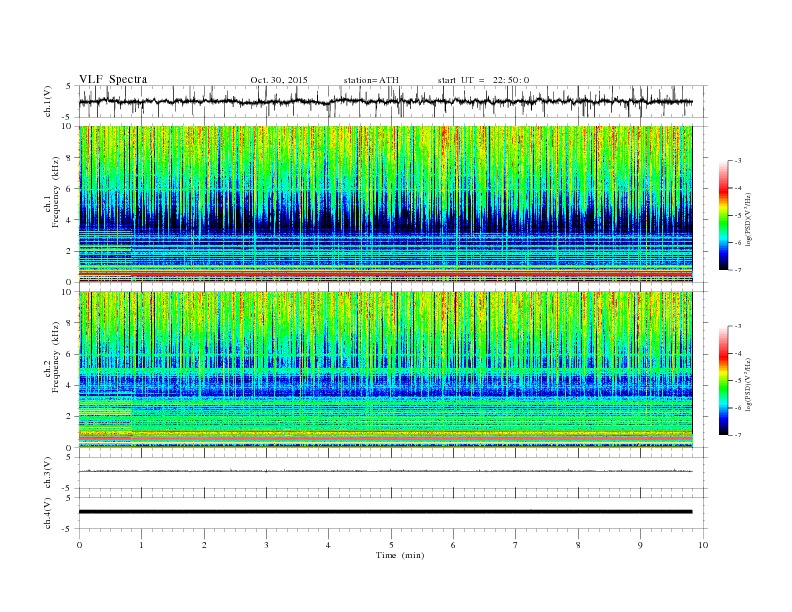The image size is (792, 612).
Task: Click the ch.1 voltage waveform trace
Action: click(x=385, y=101)
